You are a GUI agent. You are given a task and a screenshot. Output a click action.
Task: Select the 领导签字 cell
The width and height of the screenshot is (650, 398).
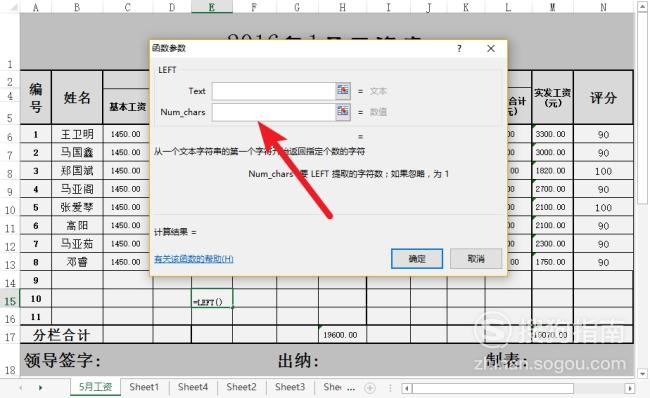(x=62, y=360)
